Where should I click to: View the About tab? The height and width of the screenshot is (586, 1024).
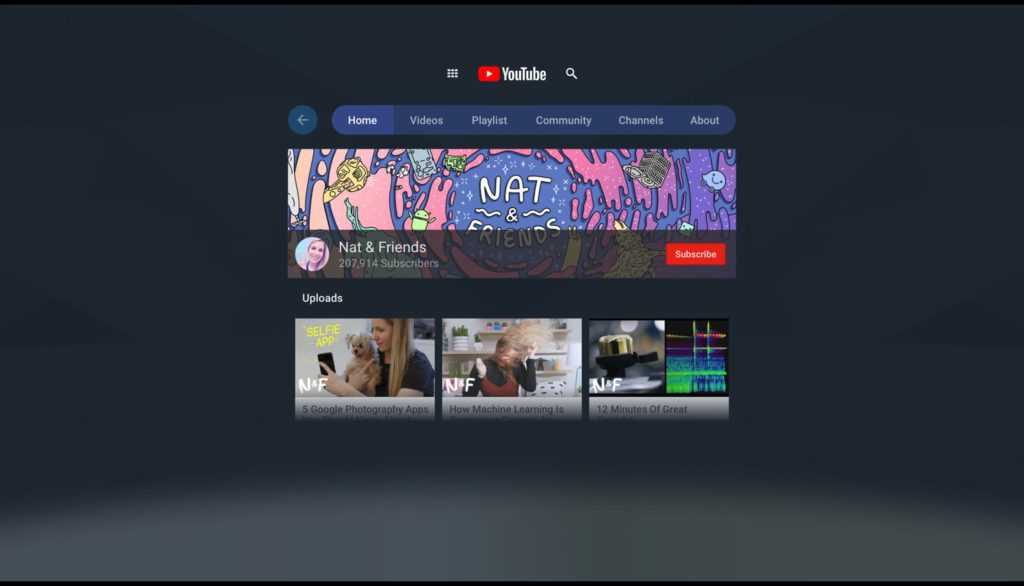click(x=704, y=120)
